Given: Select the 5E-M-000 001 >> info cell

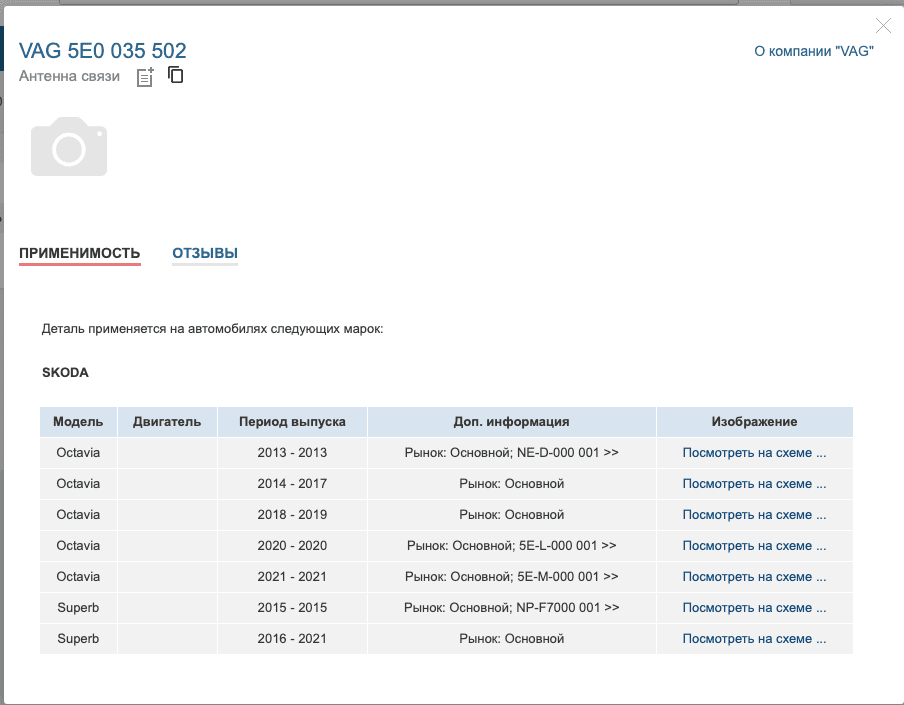Looking at the screenshot, I should click(511, 577).
